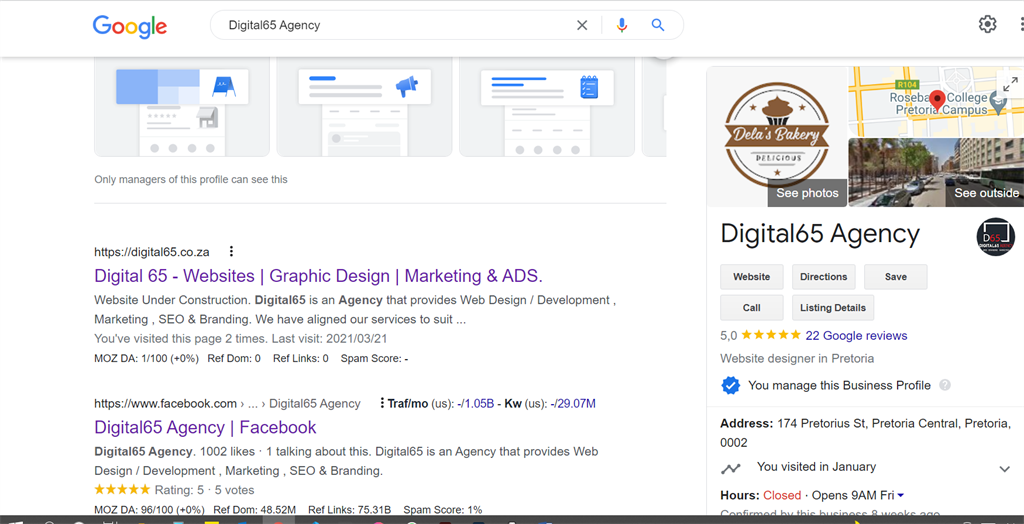Click the Google logo

coord(130,26)
